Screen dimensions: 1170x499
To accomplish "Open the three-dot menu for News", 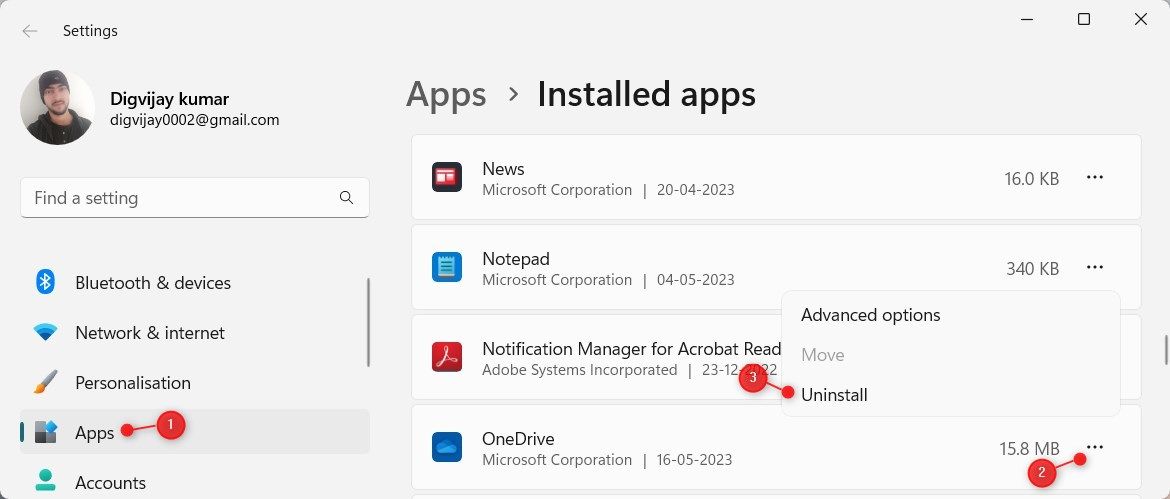I will [1094, 178].
